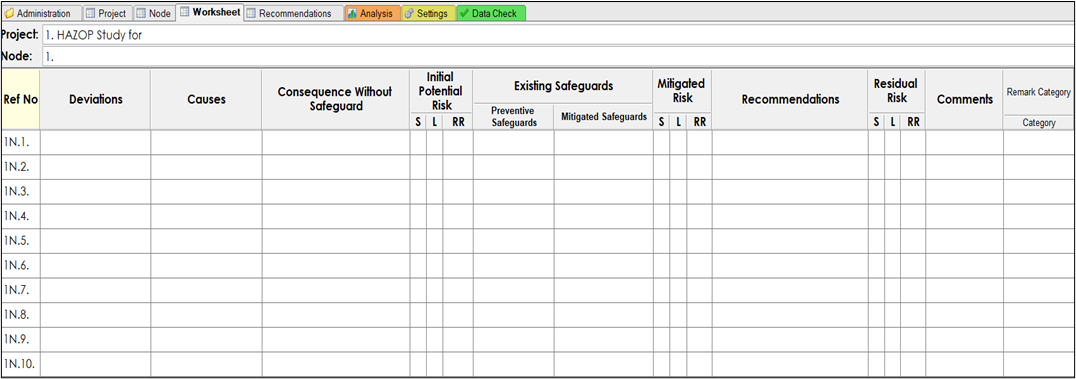Click the Node tab grid icon
Viewport: 1076px width, 379px height.
tap(140, 14)
